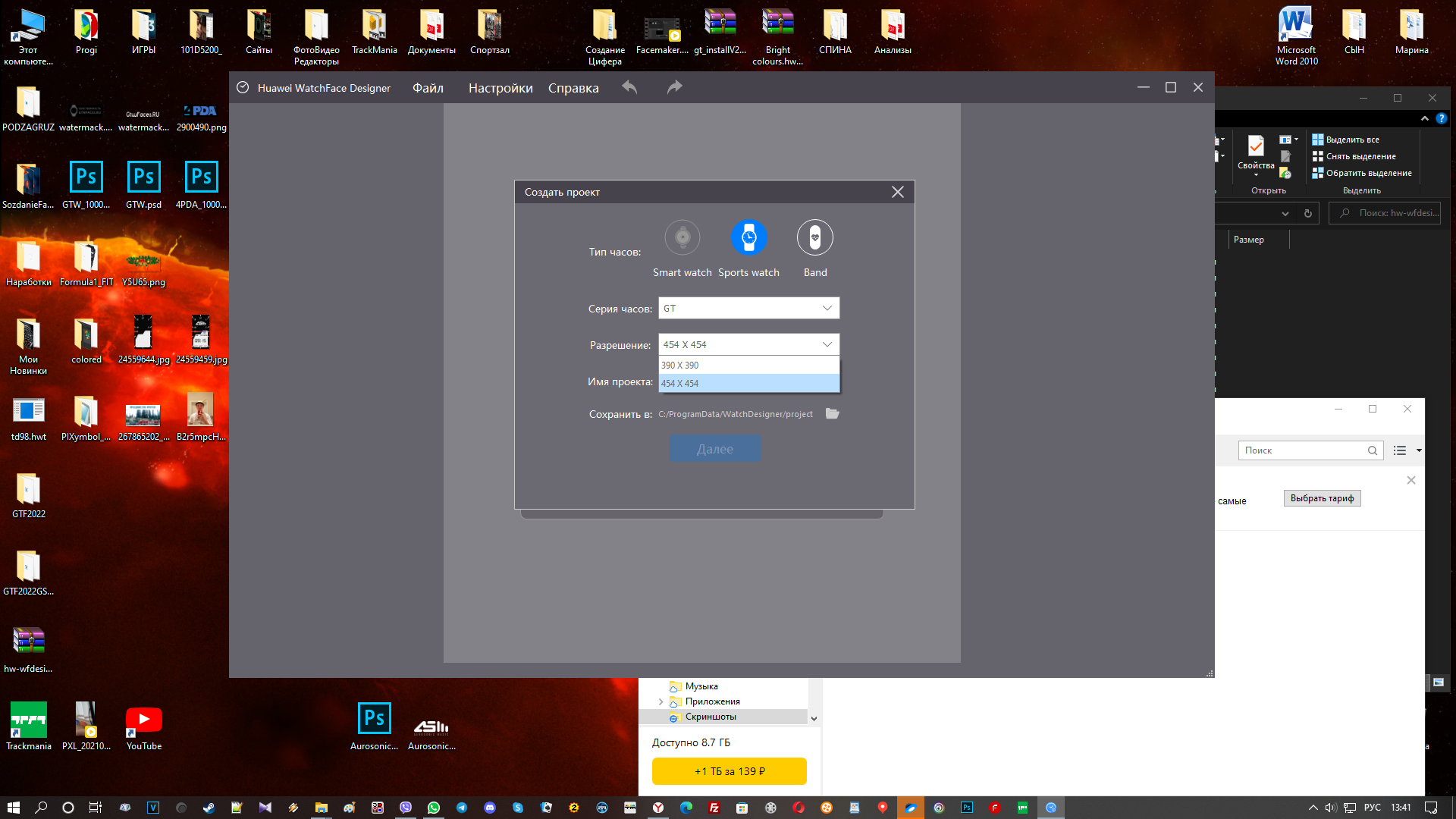The image size is (1456, 819).
Task: Select the Smart watch type icon
Action: tap(682, 238)
